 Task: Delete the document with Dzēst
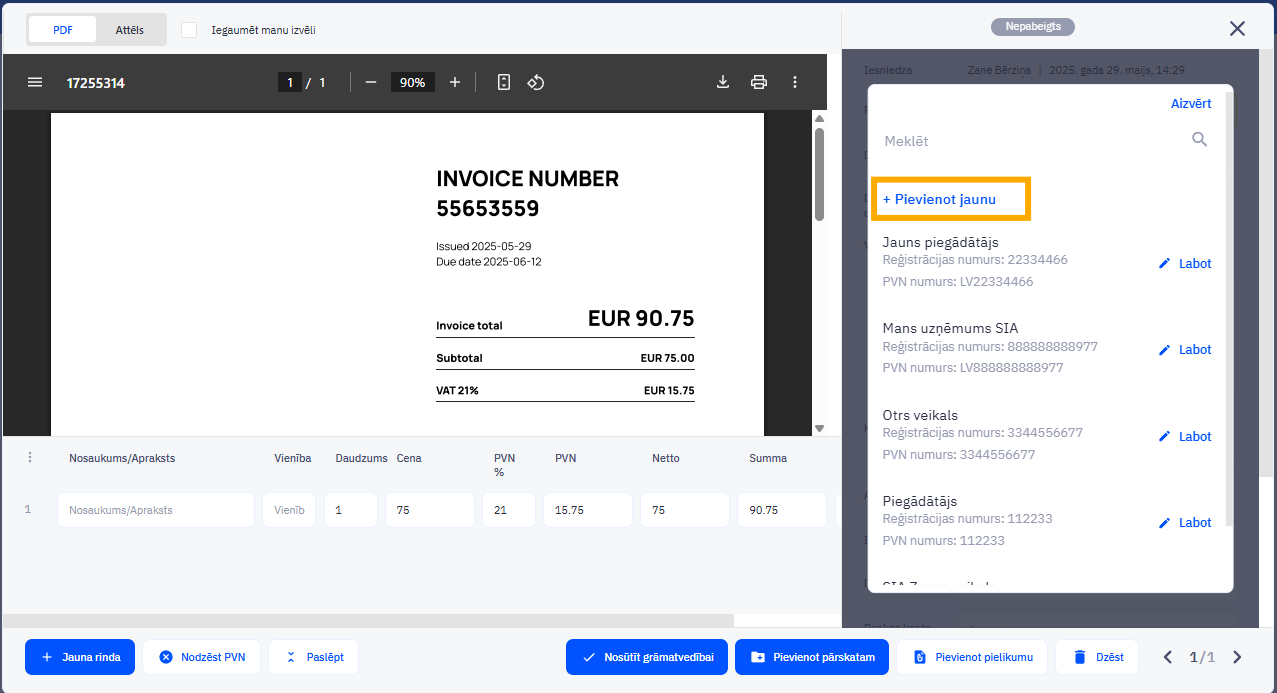(1097, 657)
